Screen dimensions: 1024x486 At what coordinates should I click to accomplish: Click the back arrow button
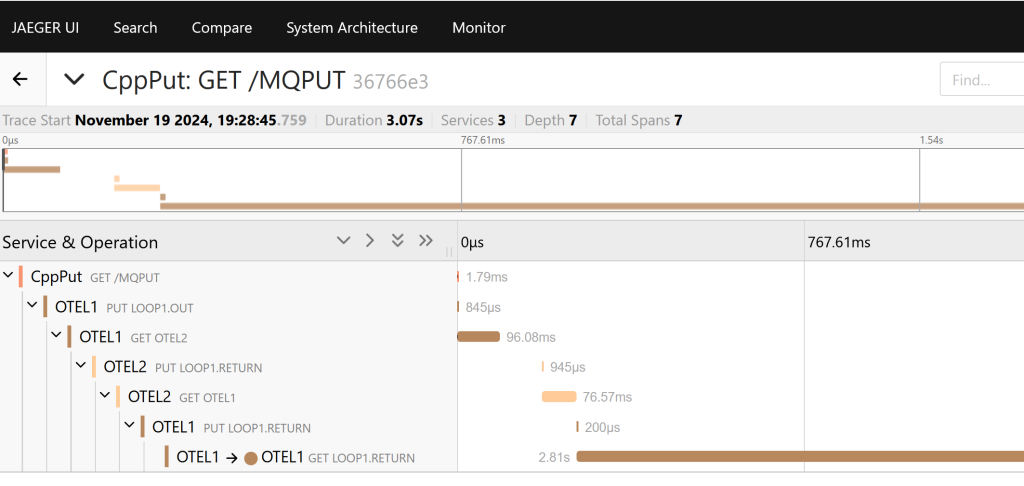[x=20, y=80]
